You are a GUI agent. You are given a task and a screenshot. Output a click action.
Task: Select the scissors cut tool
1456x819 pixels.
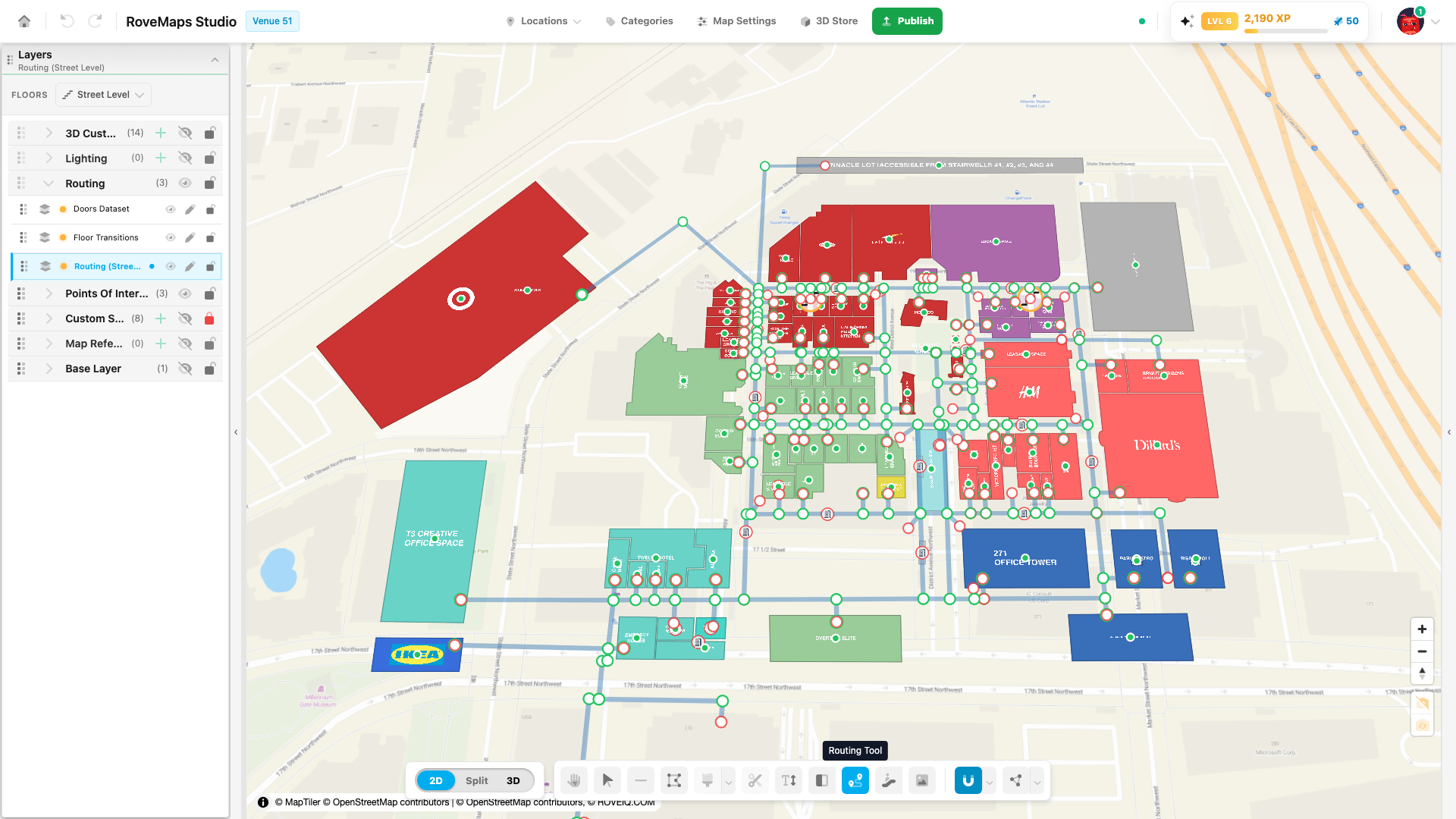[x=755, y=780]
